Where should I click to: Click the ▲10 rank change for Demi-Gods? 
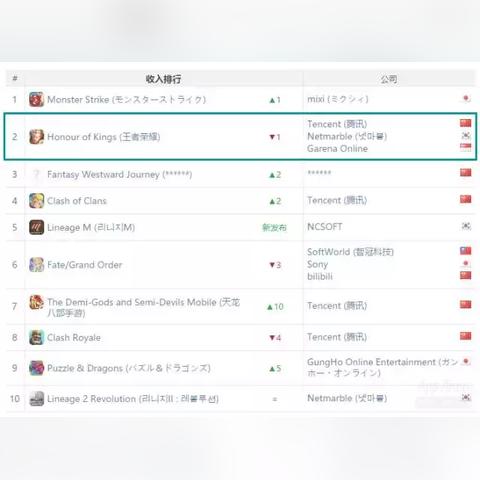[275, 307]
